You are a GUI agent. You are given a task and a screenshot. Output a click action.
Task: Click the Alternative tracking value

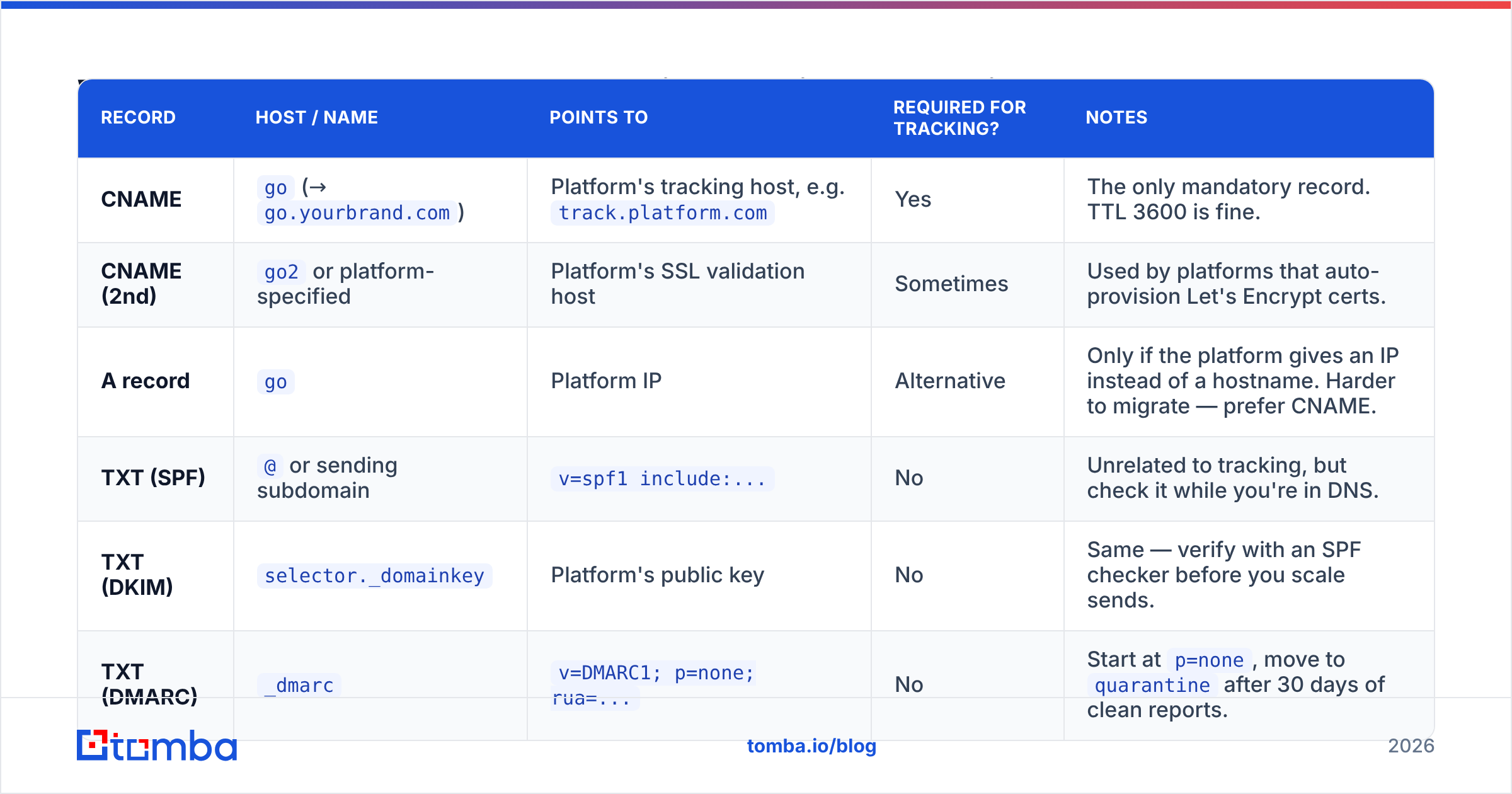(x=950, y=381)
